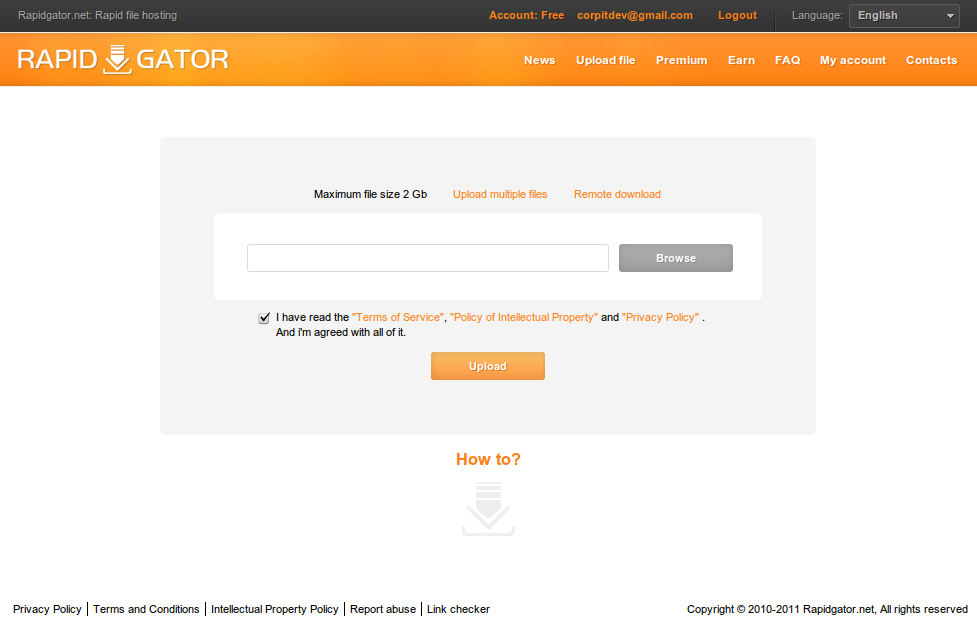Click the Rapidgator logo
Viewport: 977px width, 627px height.
click(x=123, y=59)
